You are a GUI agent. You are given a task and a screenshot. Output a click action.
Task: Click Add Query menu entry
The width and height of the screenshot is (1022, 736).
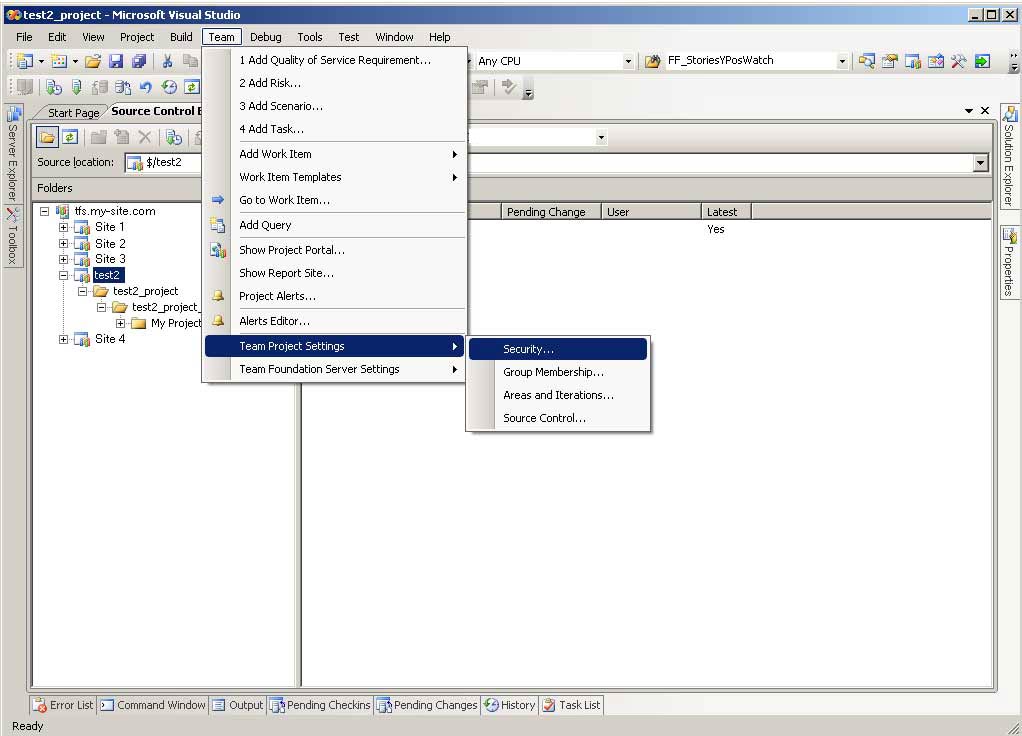pyautogui.click(x=334, y=226)
